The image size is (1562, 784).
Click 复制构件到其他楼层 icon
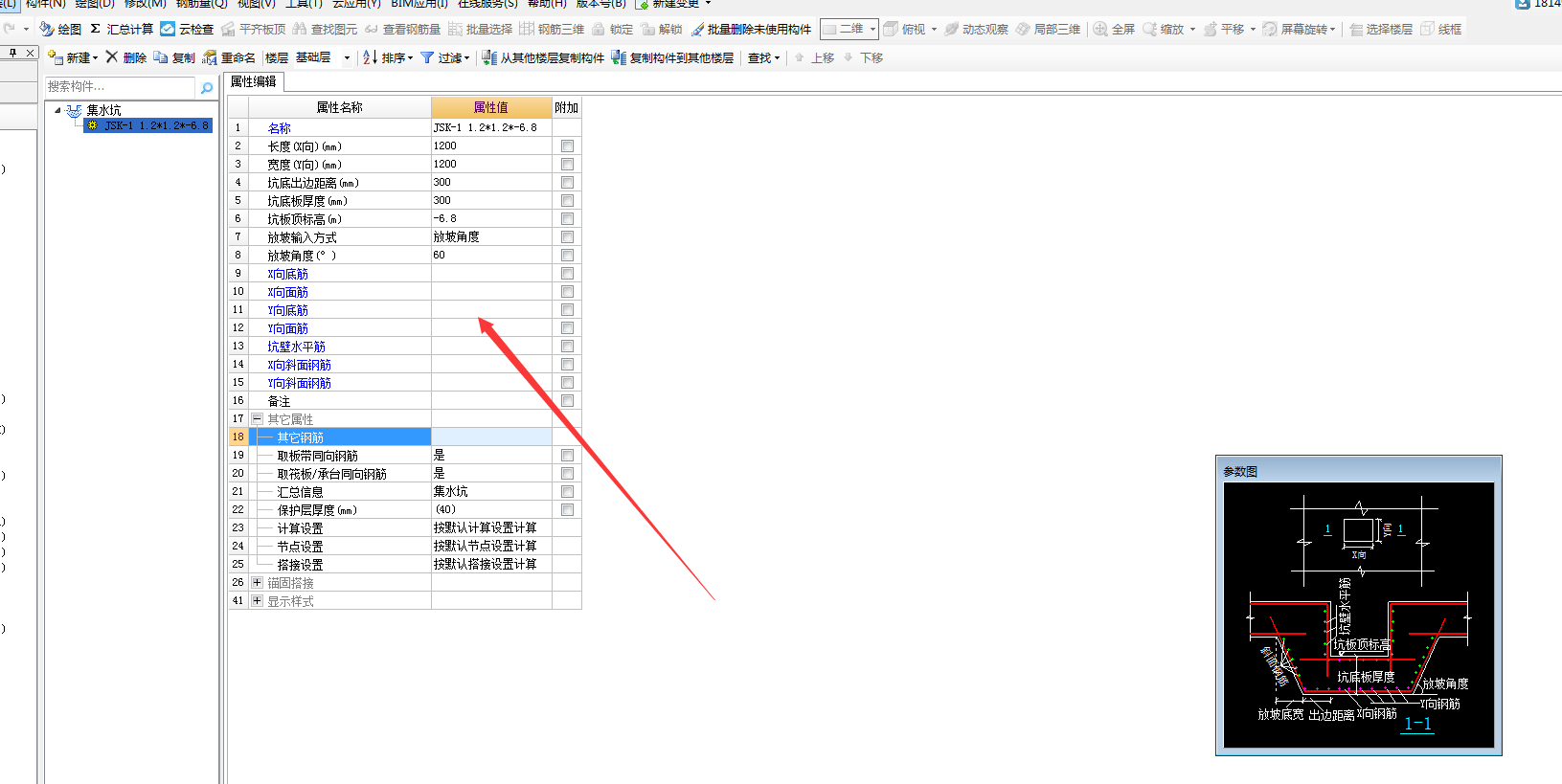coord(619,57)
